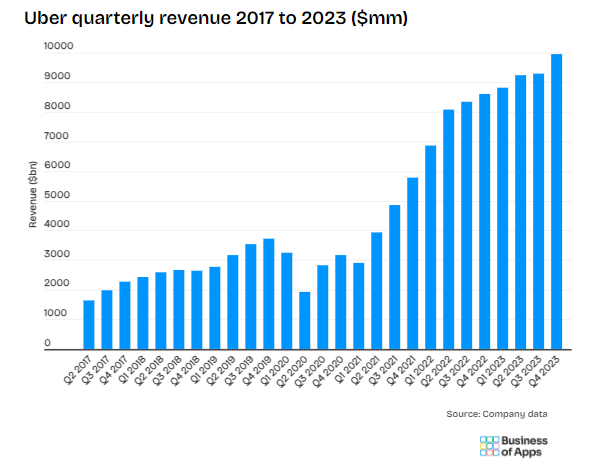
Task: Click the 'Q4 2021' x-axis label
Action: (x=402, y=371)
